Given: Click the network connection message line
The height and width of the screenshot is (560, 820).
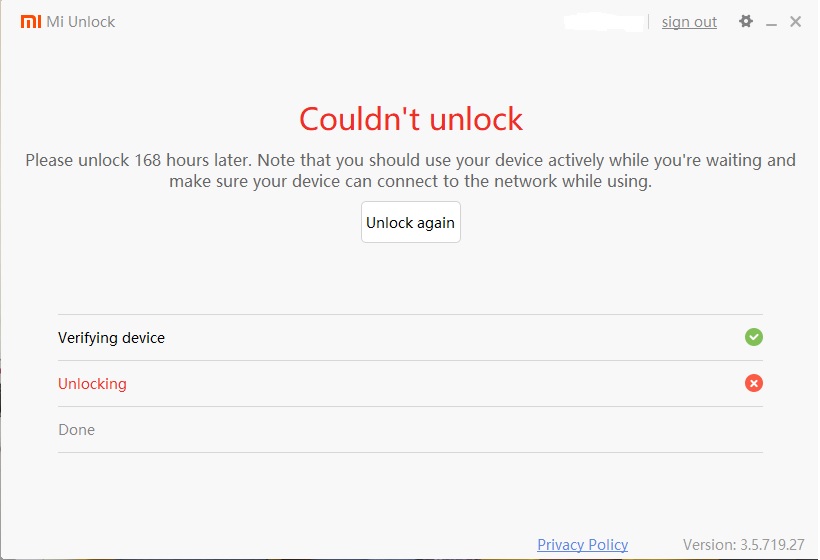Looking at the screenshot, I should pyautogui.click(x=410, y=182).
